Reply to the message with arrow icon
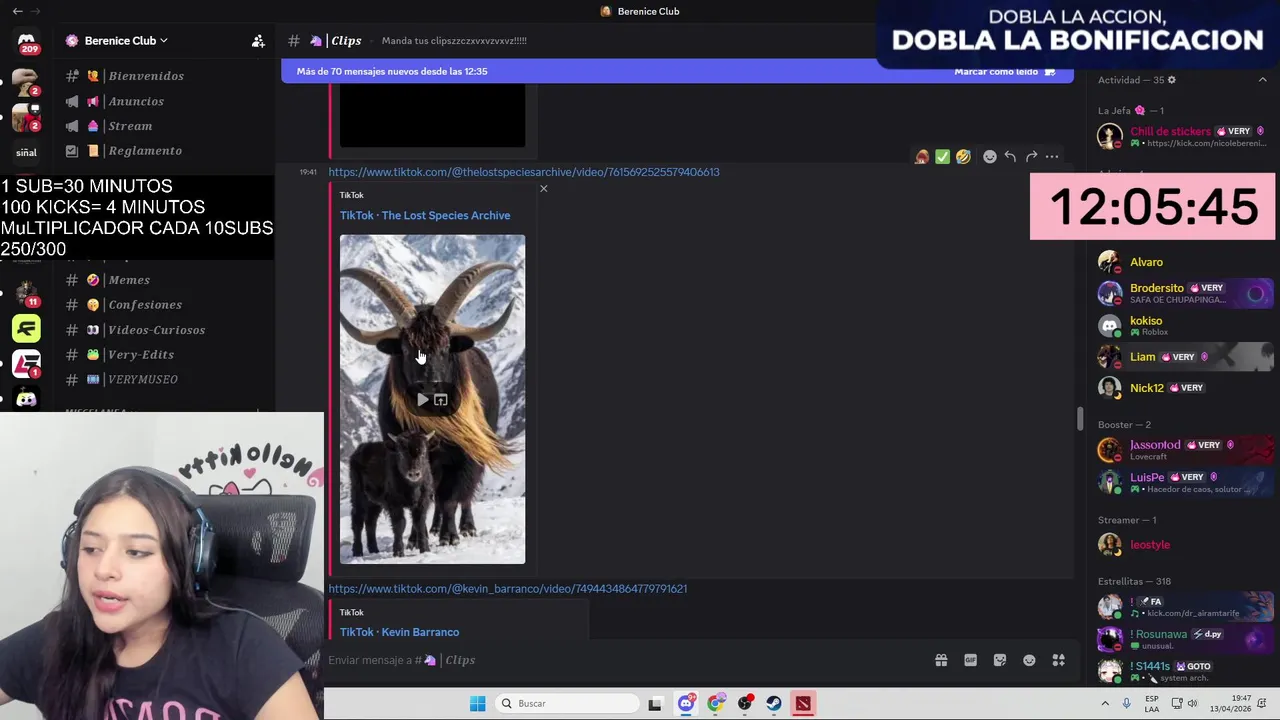This screenshot has height=720, width=1280. (x=1010, y=157)
